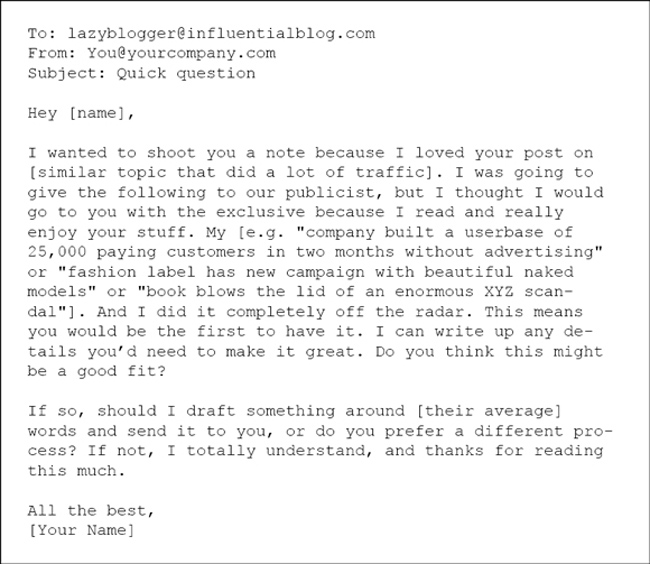Image resolution: width=650 pixels, height=564 pixels.
Task: Click the phrase 'fashion label' in quotes
Action: coord(131,272)
